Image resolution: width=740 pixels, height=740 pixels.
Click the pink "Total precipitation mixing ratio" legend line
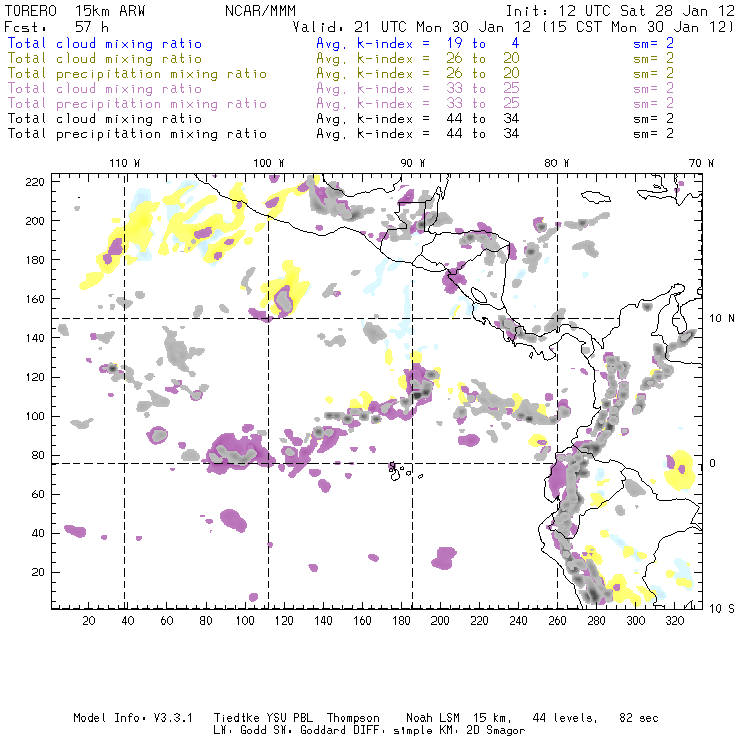pos(137,104)
